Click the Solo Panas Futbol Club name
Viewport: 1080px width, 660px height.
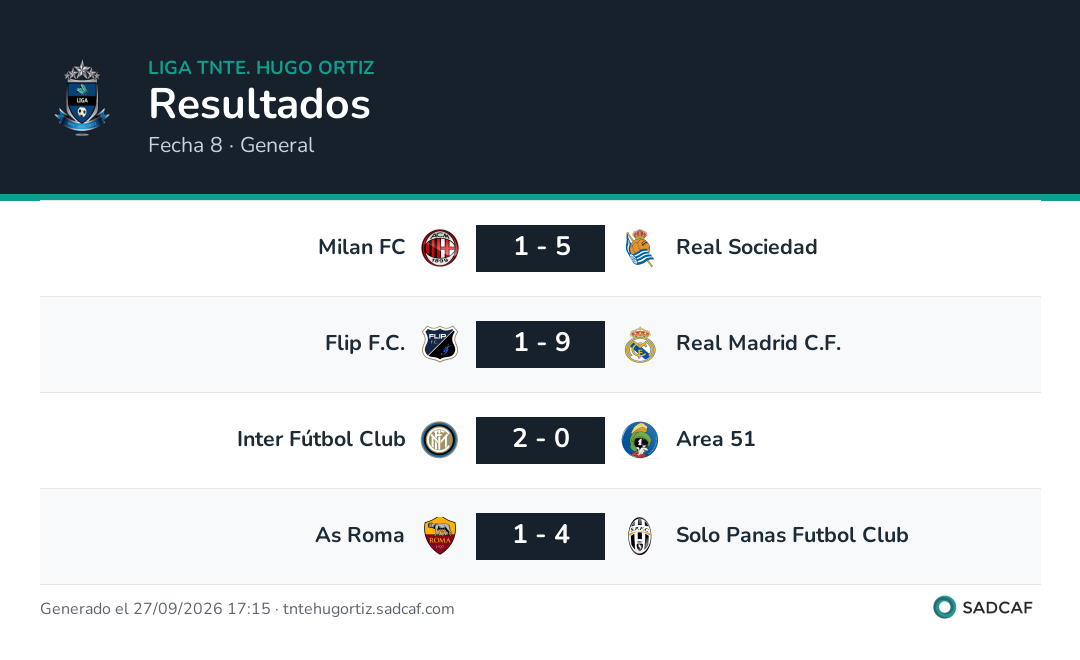(x=792, y=535)
